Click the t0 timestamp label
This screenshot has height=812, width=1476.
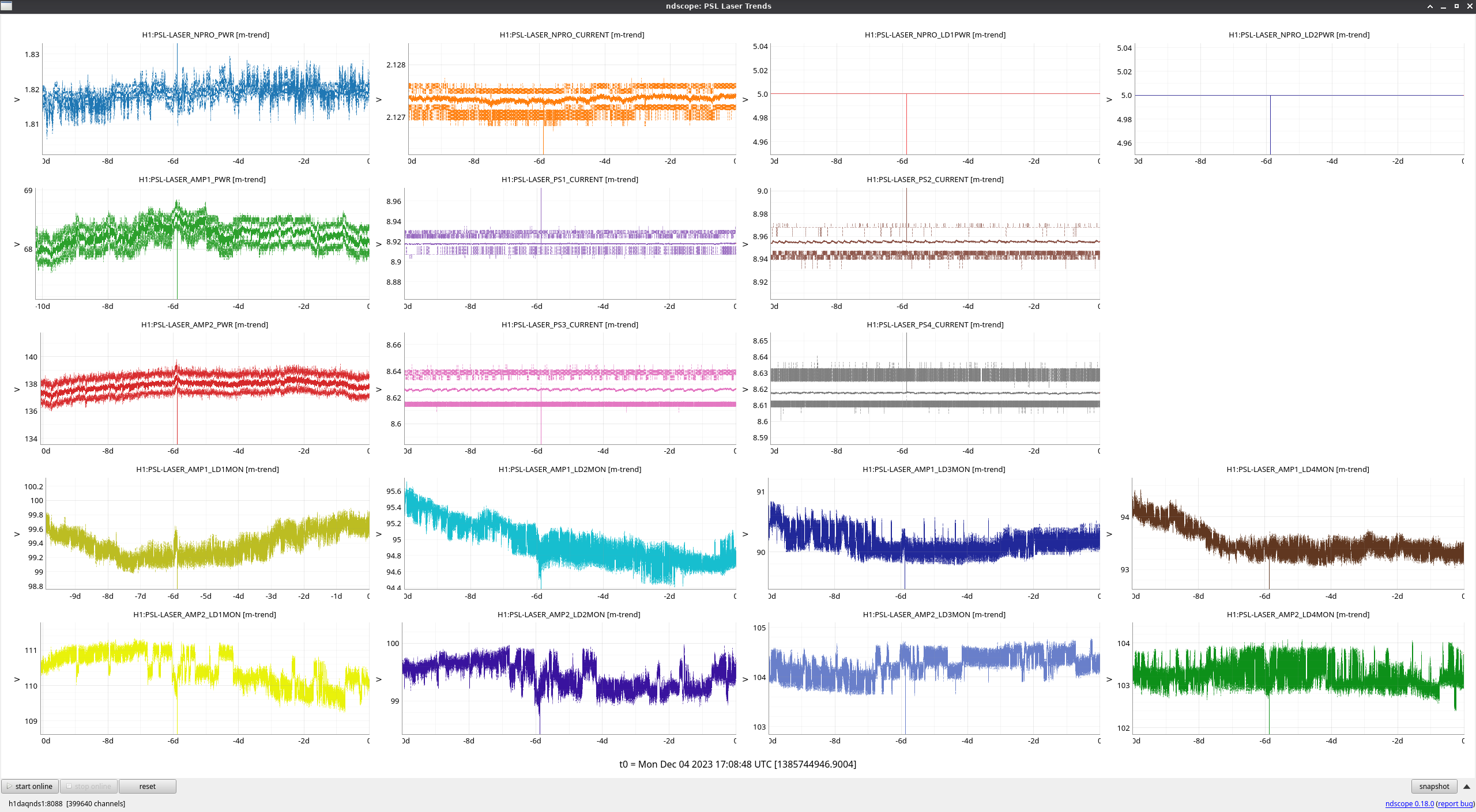point(737,764)
